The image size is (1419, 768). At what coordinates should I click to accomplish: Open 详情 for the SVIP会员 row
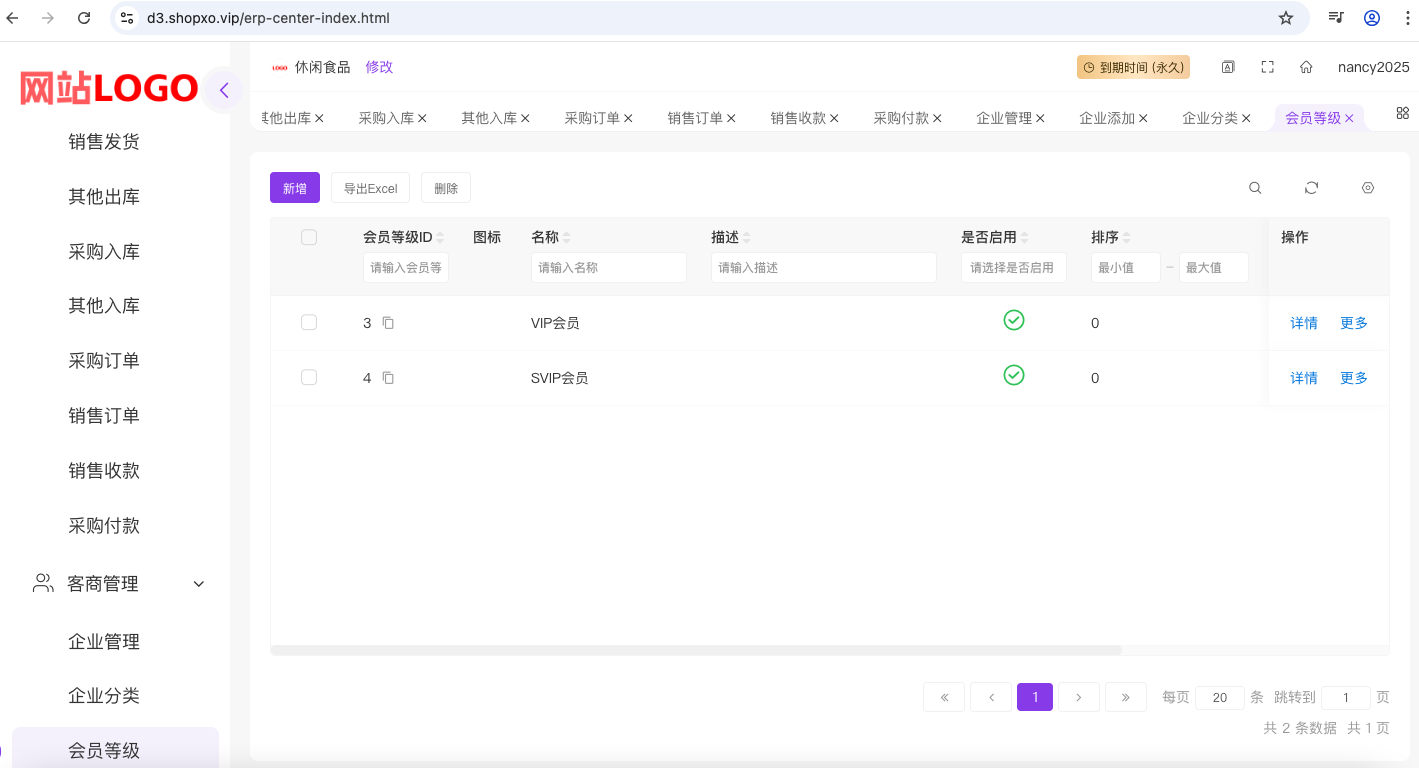click(1304, 378)
